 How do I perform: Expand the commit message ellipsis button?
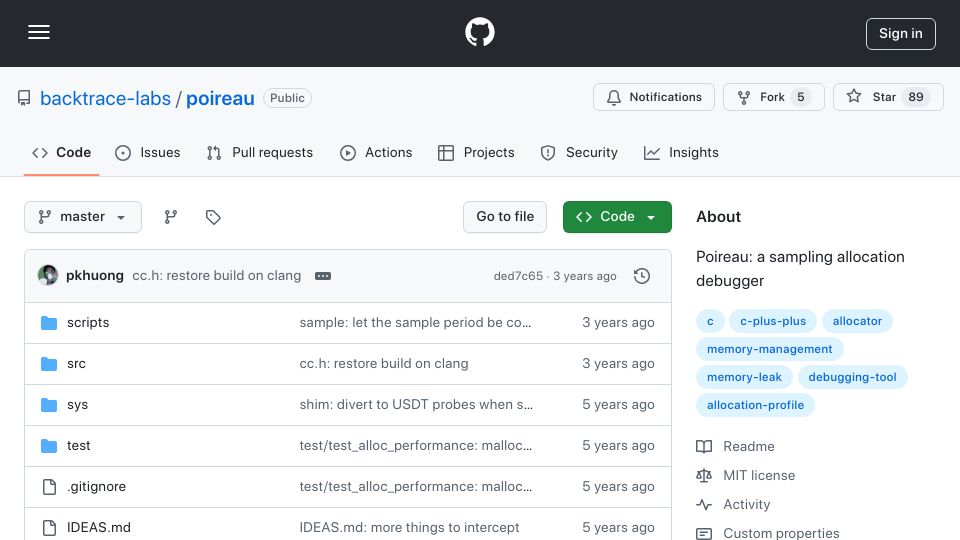coord(323,276)
